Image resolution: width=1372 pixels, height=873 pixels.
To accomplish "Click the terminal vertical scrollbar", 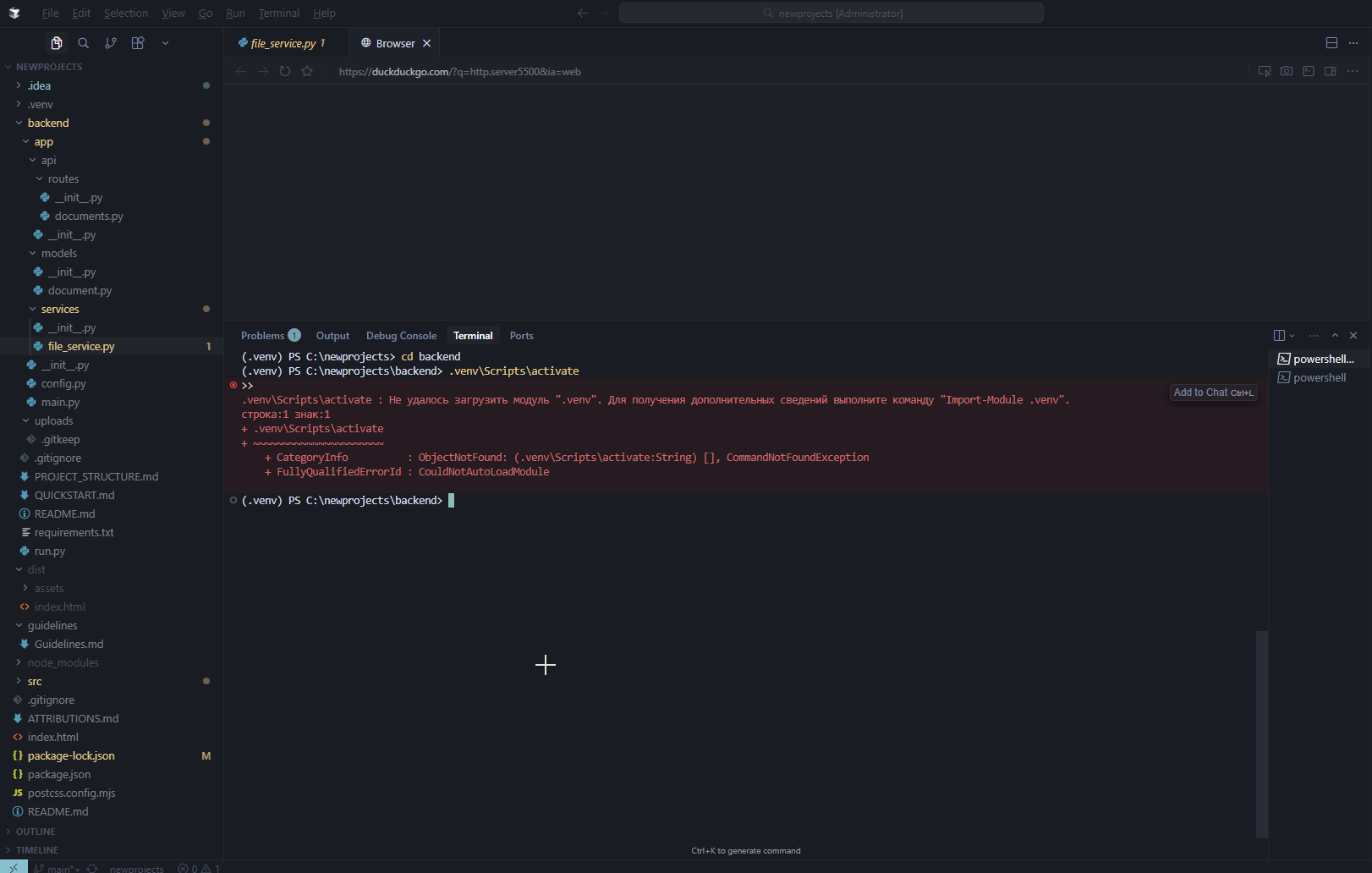I will pyautogui.click(x=1261, y=733).
